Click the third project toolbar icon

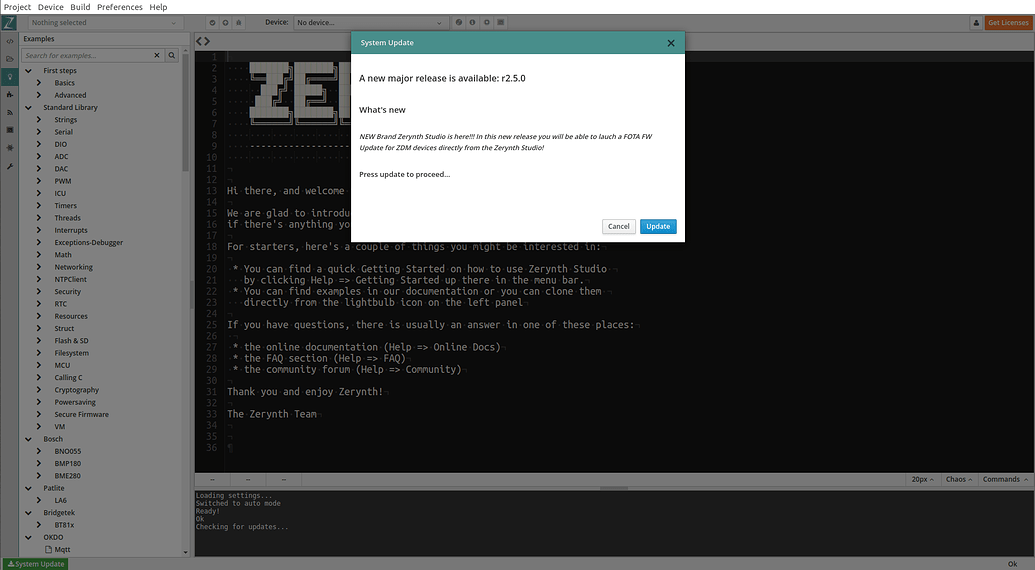(238, 22)
